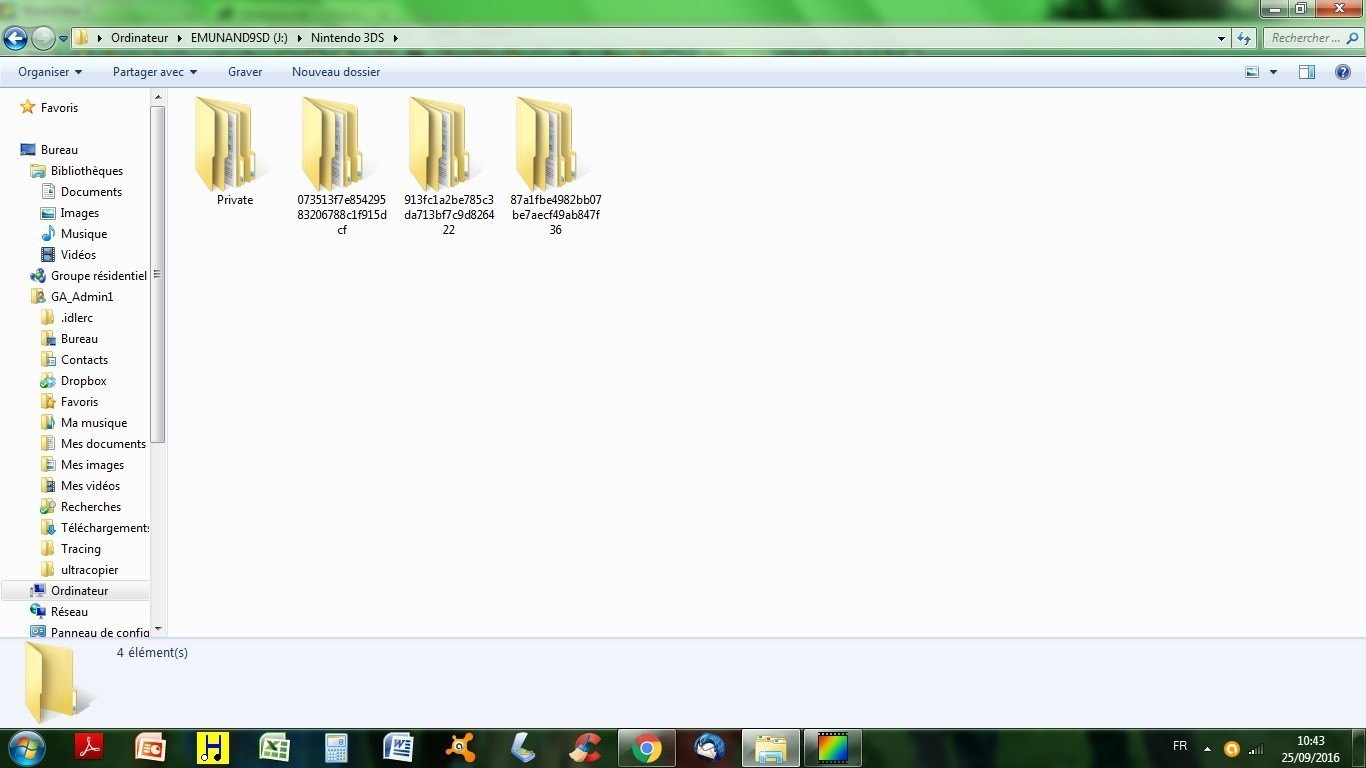This screenshot has height=768, width=1366.
Task: Click the FR language indicator
Action: coord(1180,747)
